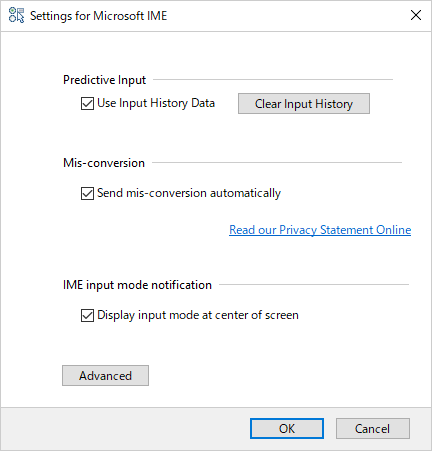Confirm changes with the OK button
The width and height of the screenshot is (432, 451).
click(x=287, y=429)
